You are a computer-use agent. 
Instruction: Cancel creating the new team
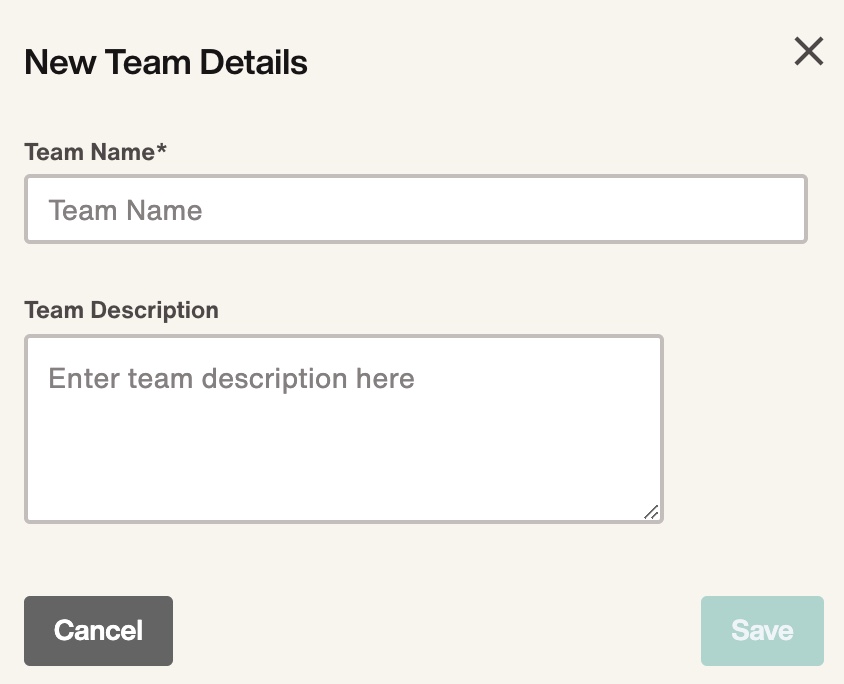[99, 631]
